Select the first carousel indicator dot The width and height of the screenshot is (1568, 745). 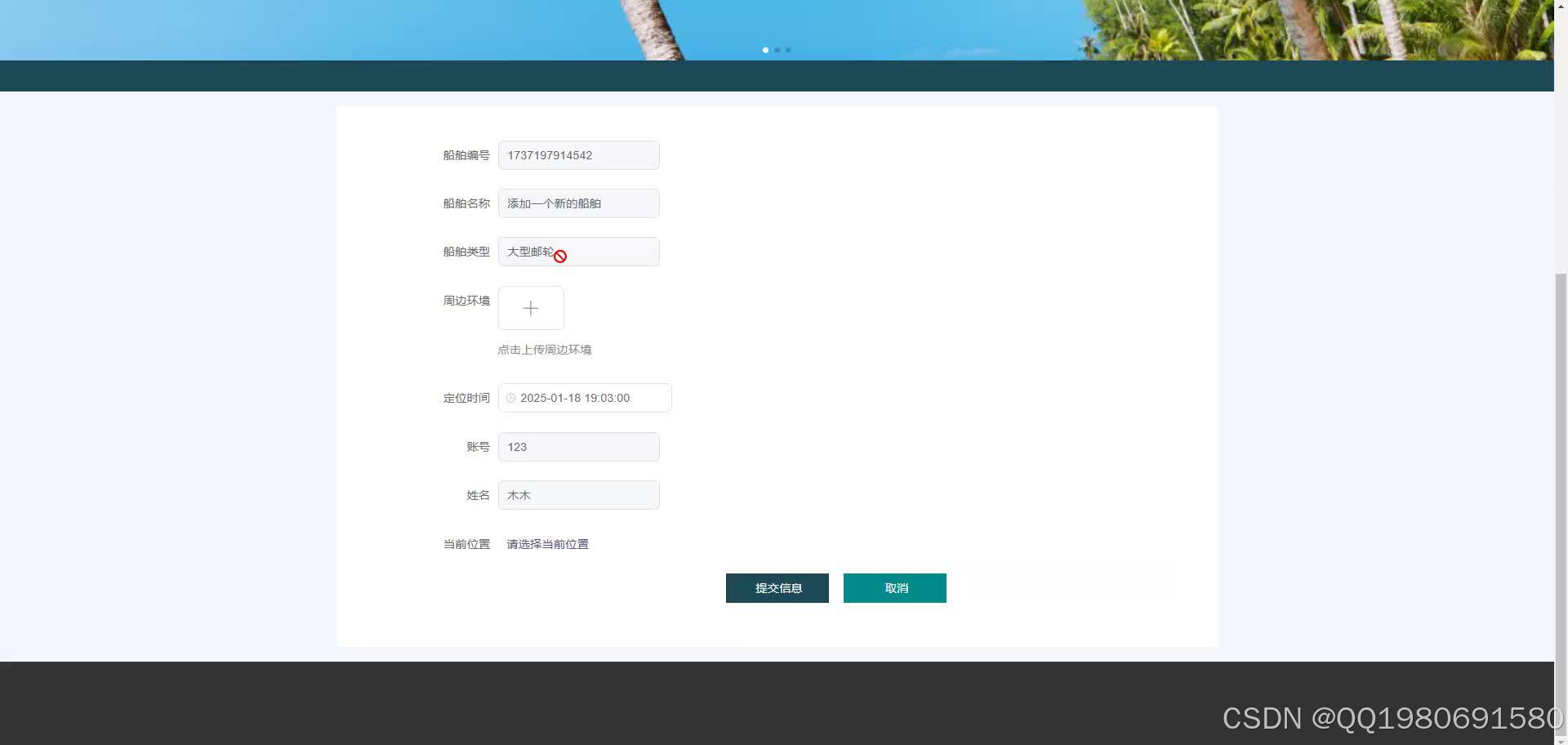pyautogui.click(x=765, y=50)
